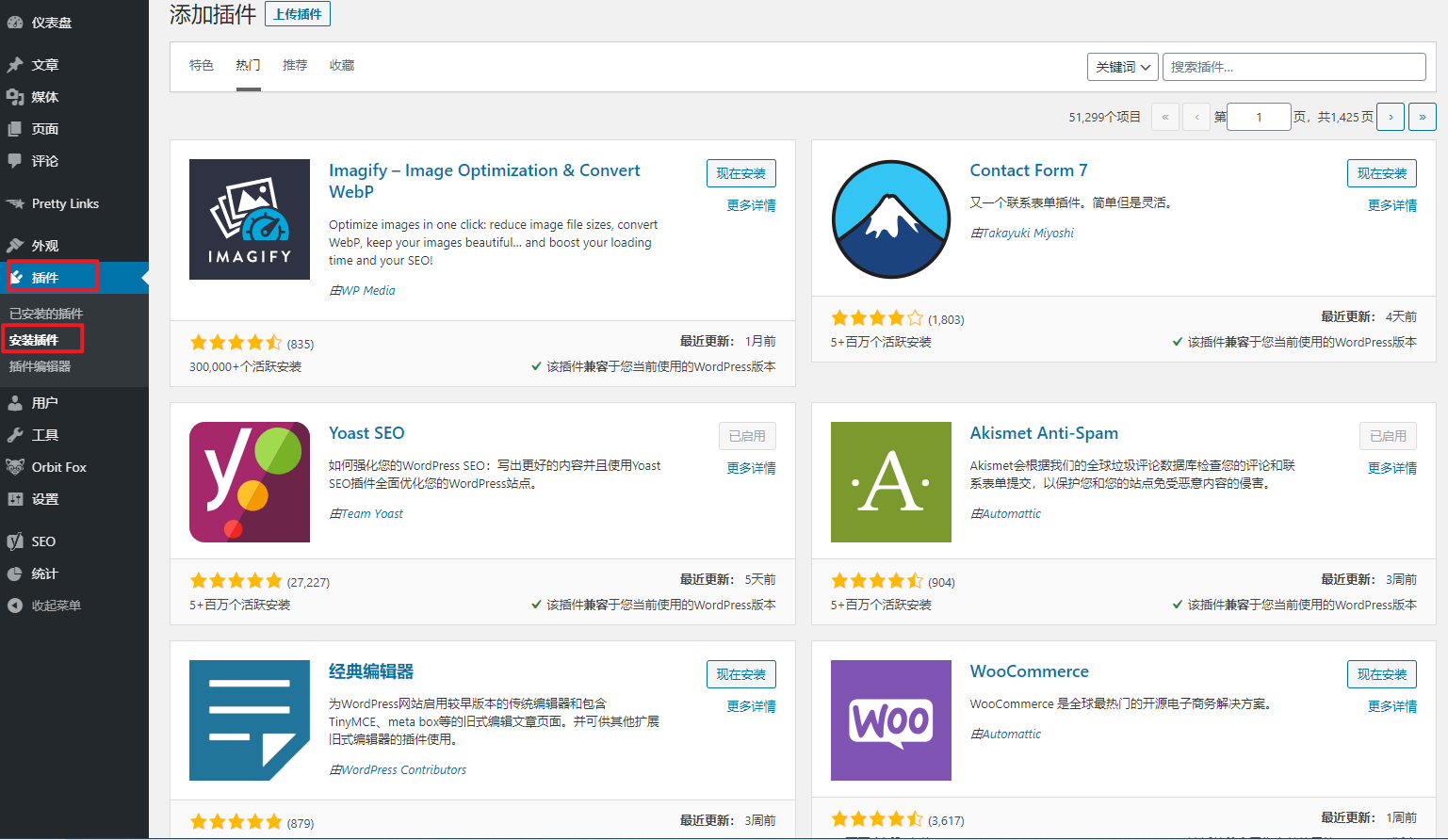Click the Akismet green A logo

pyautogui.click(x=891, y=482)
